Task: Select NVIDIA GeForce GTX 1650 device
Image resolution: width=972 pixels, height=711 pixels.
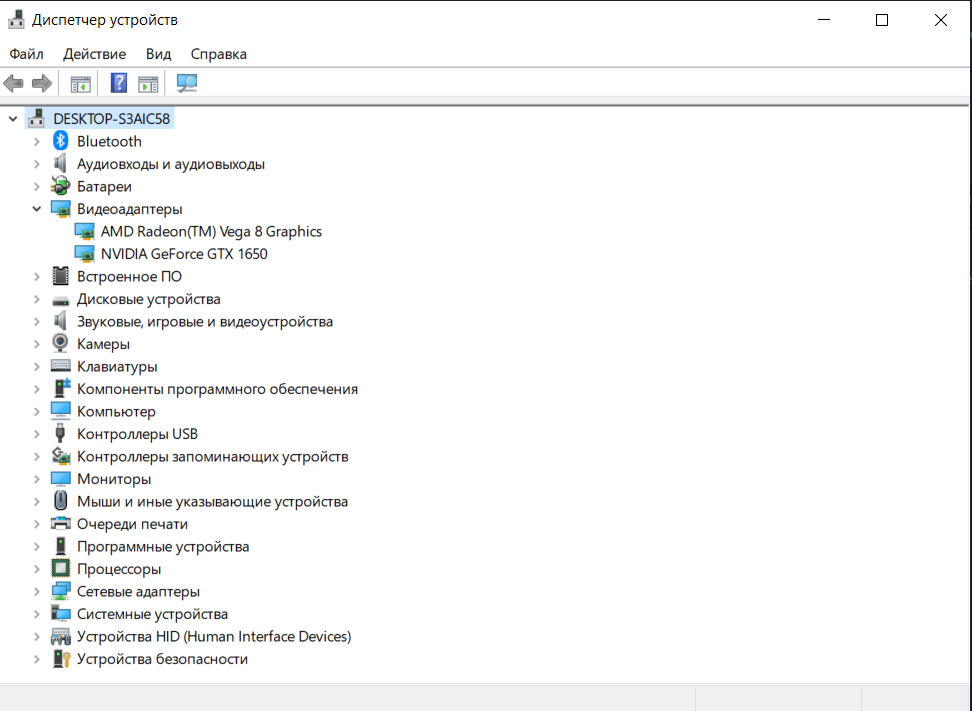Action: pyautogui.click(x=184, y=254)
